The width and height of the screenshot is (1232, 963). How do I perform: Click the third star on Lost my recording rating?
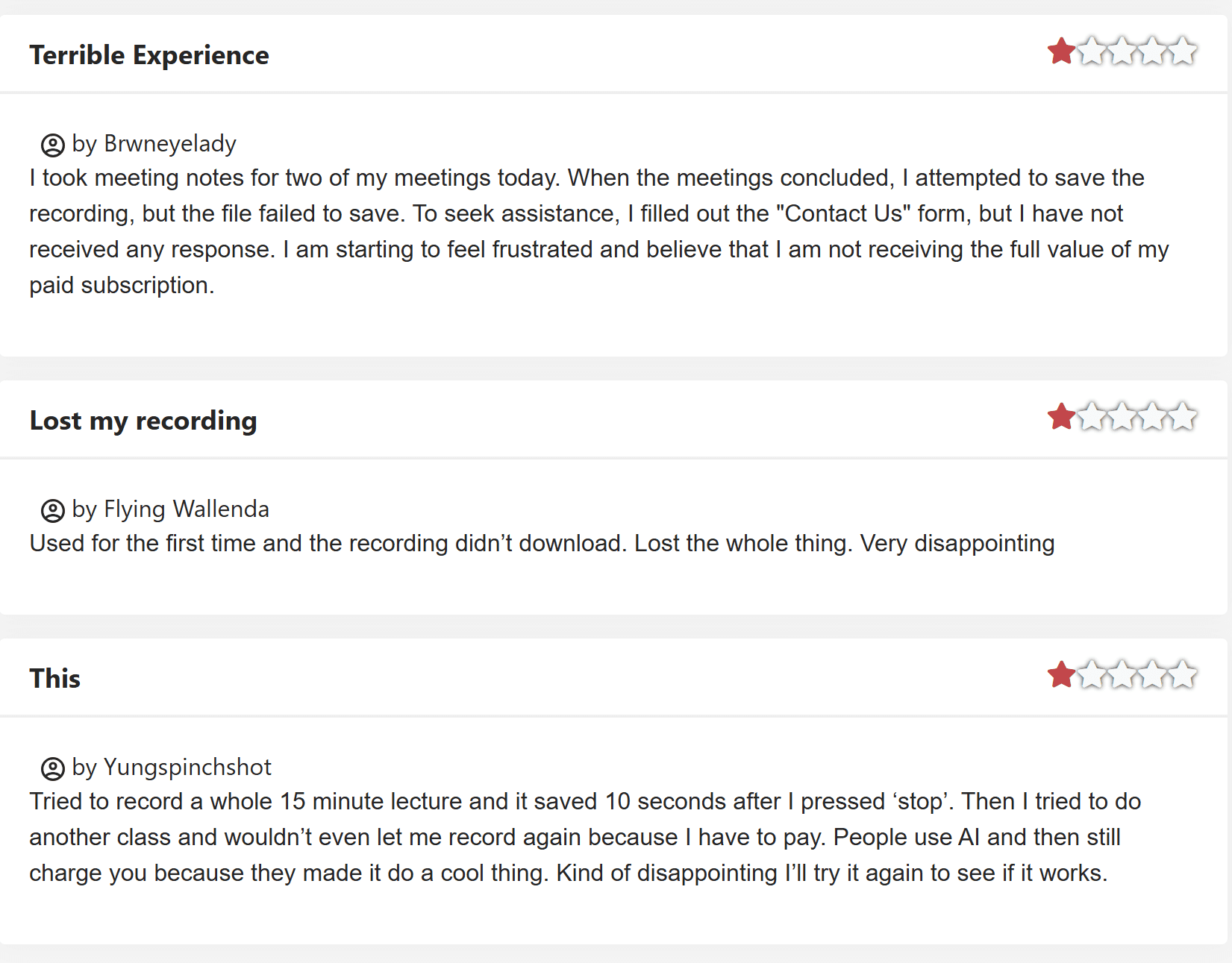click(x=1122, y=417)
